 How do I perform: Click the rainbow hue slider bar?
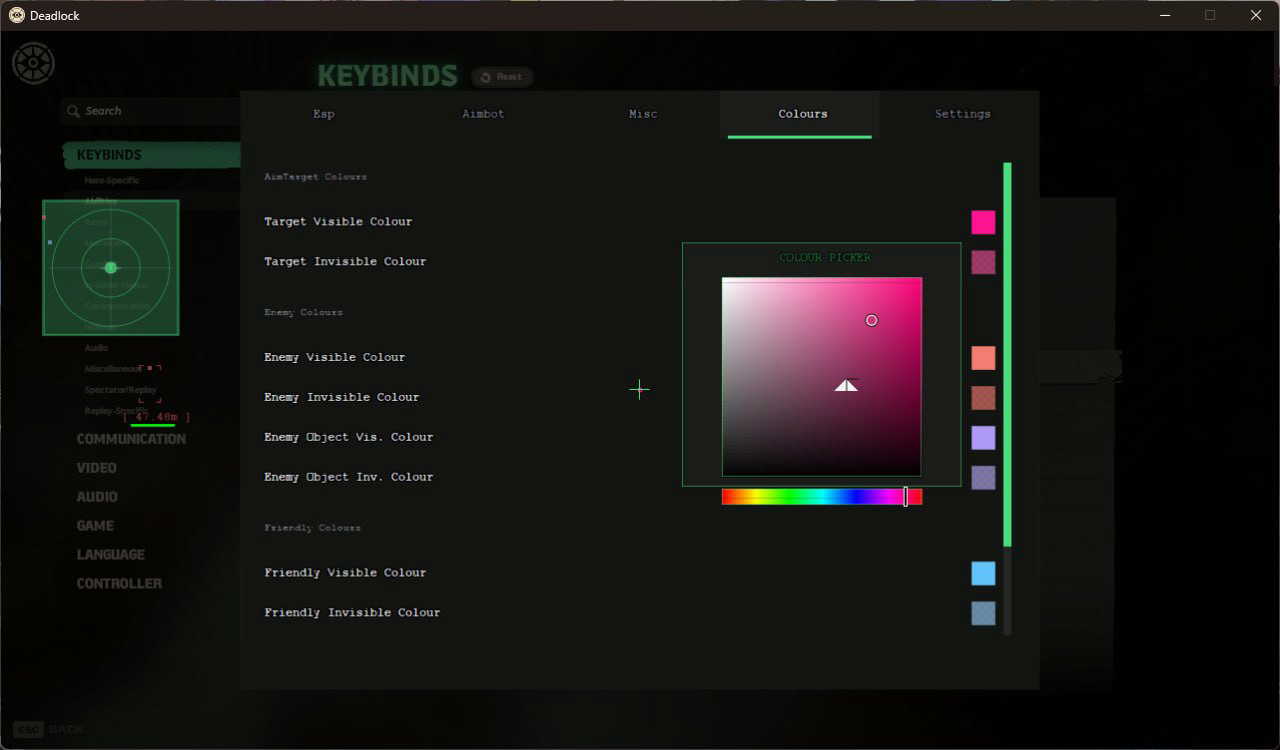tap(822, 497)
